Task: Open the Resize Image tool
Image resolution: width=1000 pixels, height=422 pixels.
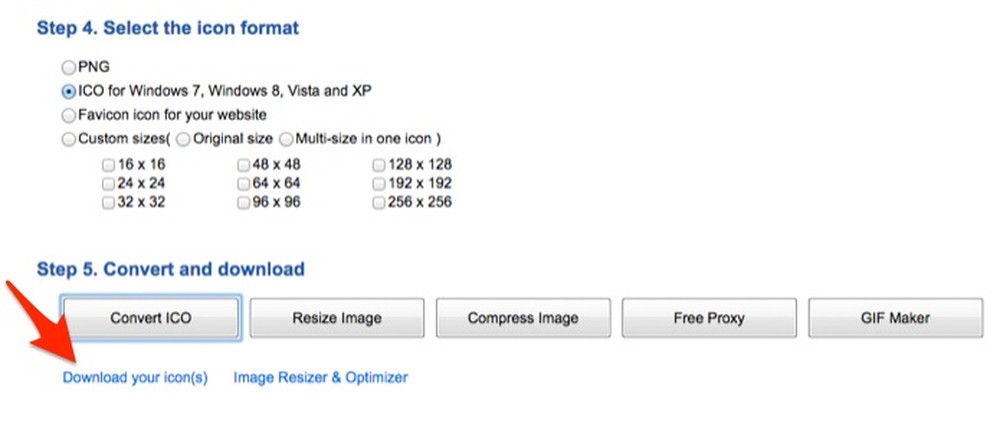Action: point(337,317)
